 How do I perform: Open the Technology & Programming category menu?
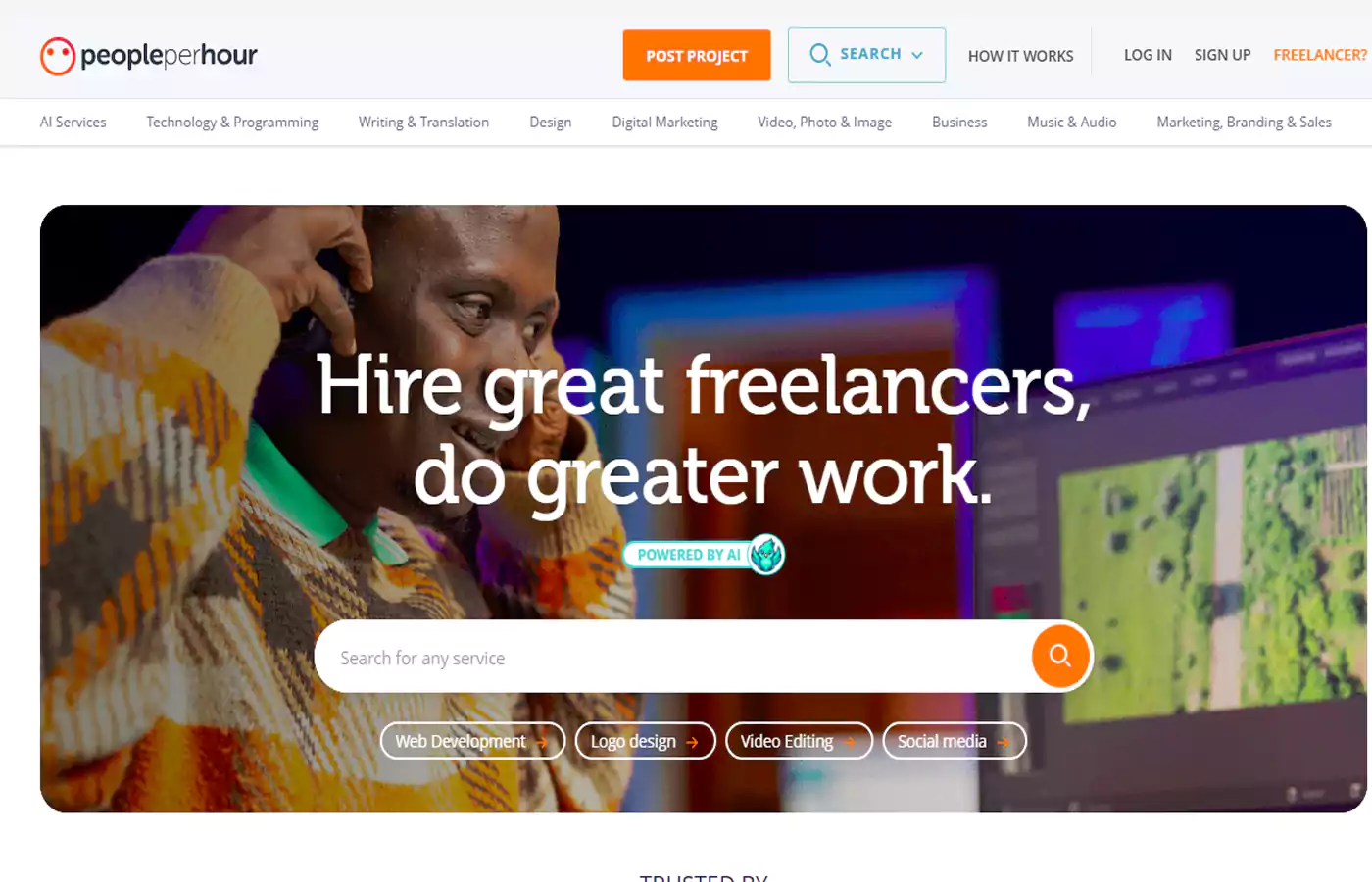pyautogui.click(x=232, y=122)
